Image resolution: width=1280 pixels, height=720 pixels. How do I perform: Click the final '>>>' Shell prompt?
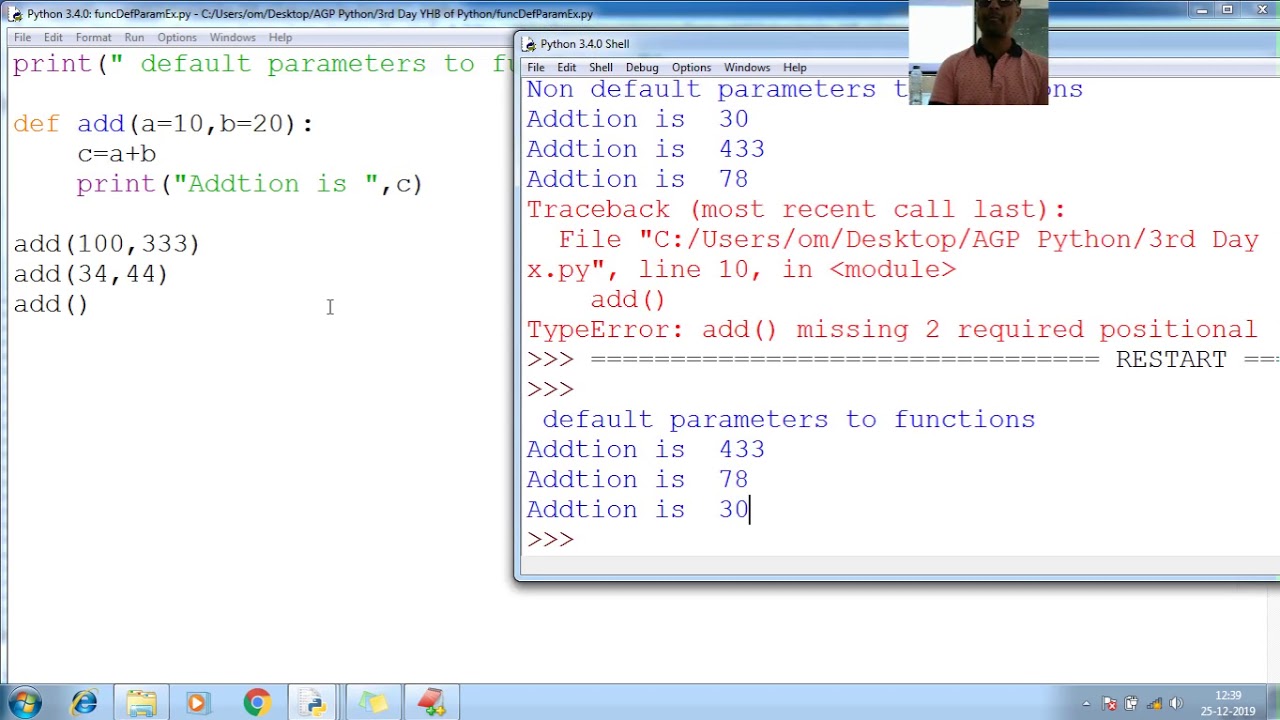pyautogui.click(x=550, y=539)
